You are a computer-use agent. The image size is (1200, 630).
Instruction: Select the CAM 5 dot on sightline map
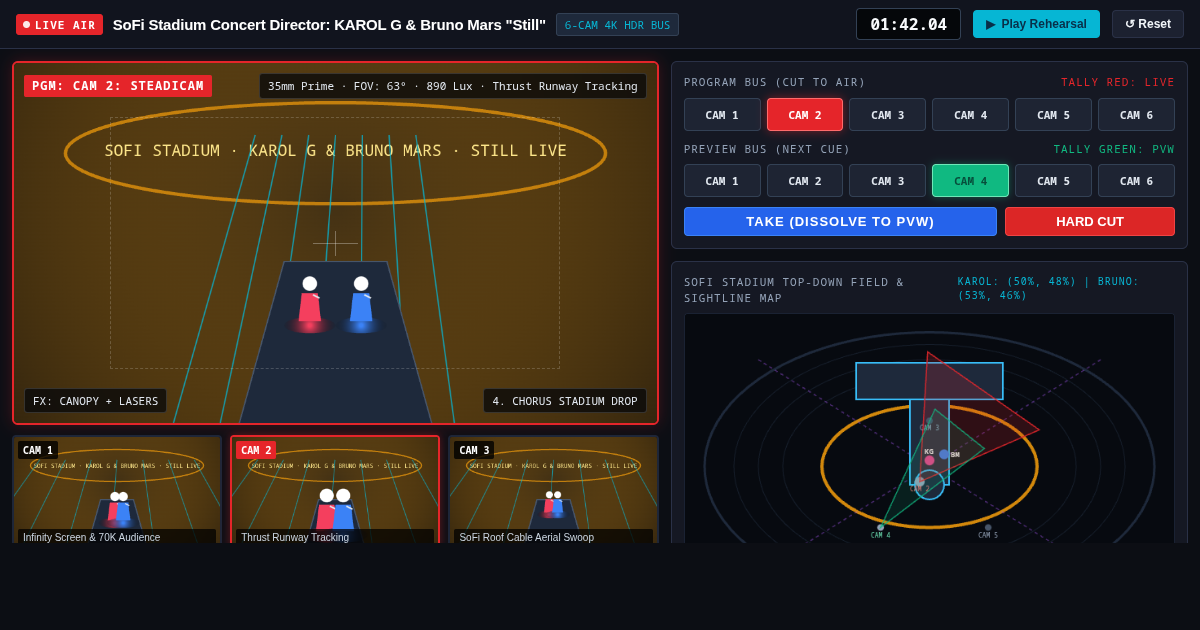pyautogui.click(x=988, y=527)
